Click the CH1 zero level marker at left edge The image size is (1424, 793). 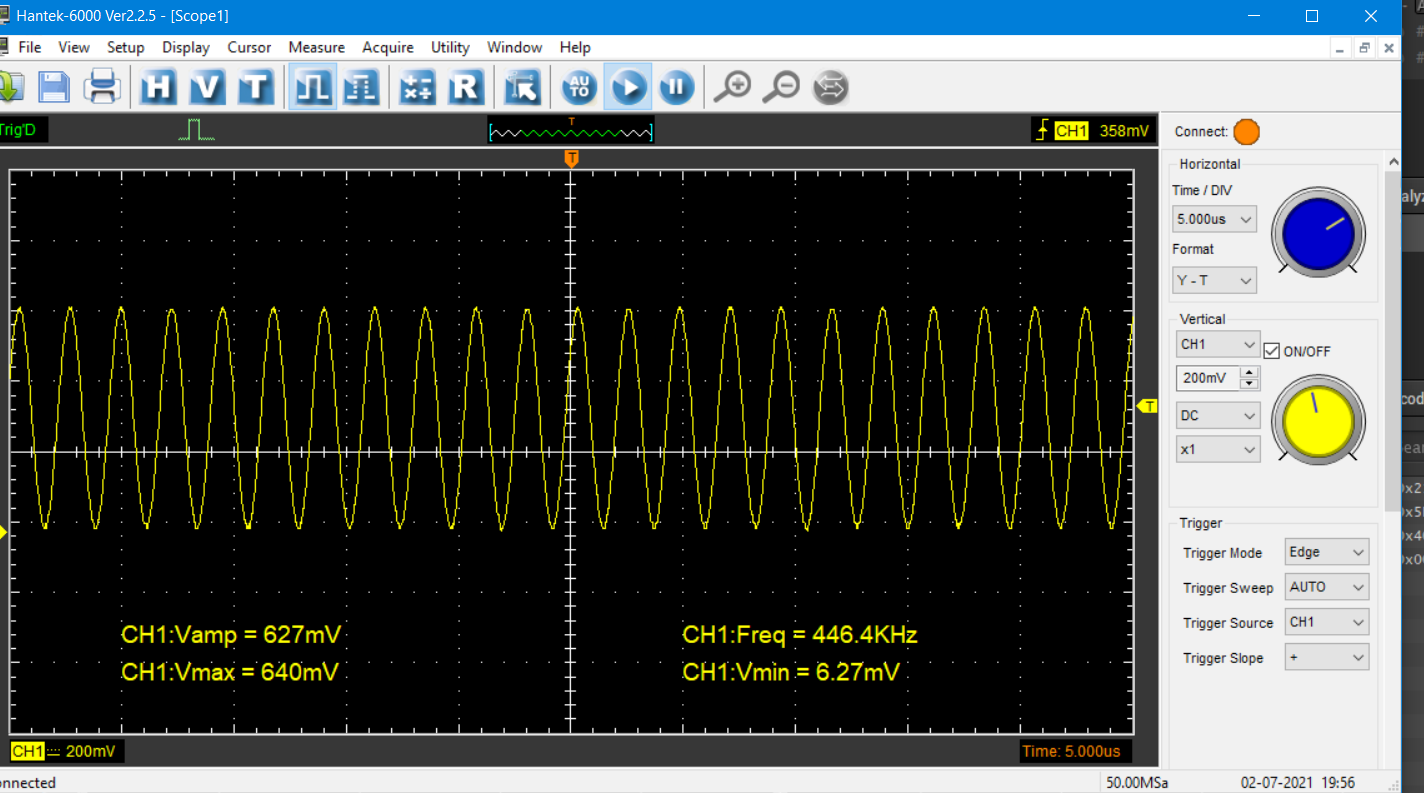click(3, 533)
